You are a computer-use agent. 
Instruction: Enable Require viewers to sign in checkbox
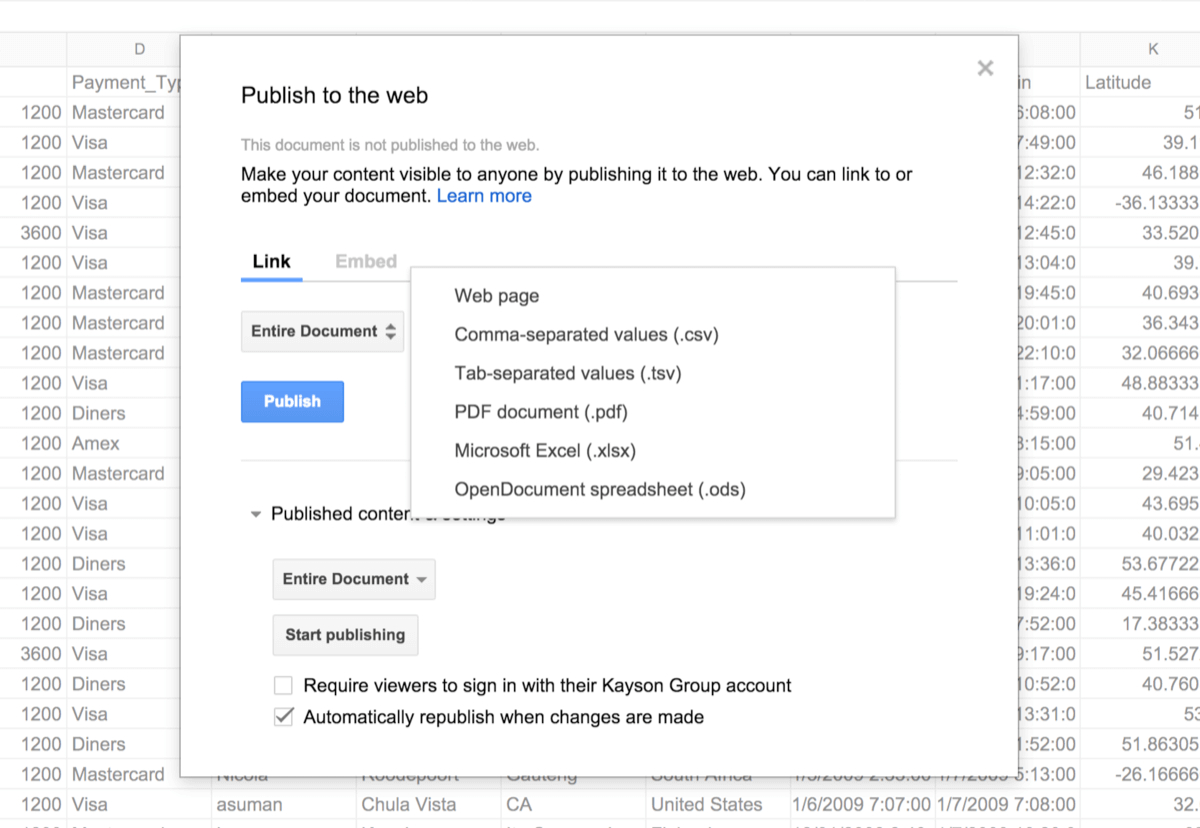(284, 686)
